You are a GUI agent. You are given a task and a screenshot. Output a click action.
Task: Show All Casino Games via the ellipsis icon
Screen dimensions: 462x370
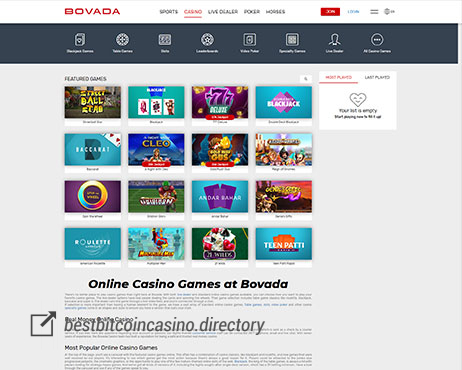click(x=377, y=40)
